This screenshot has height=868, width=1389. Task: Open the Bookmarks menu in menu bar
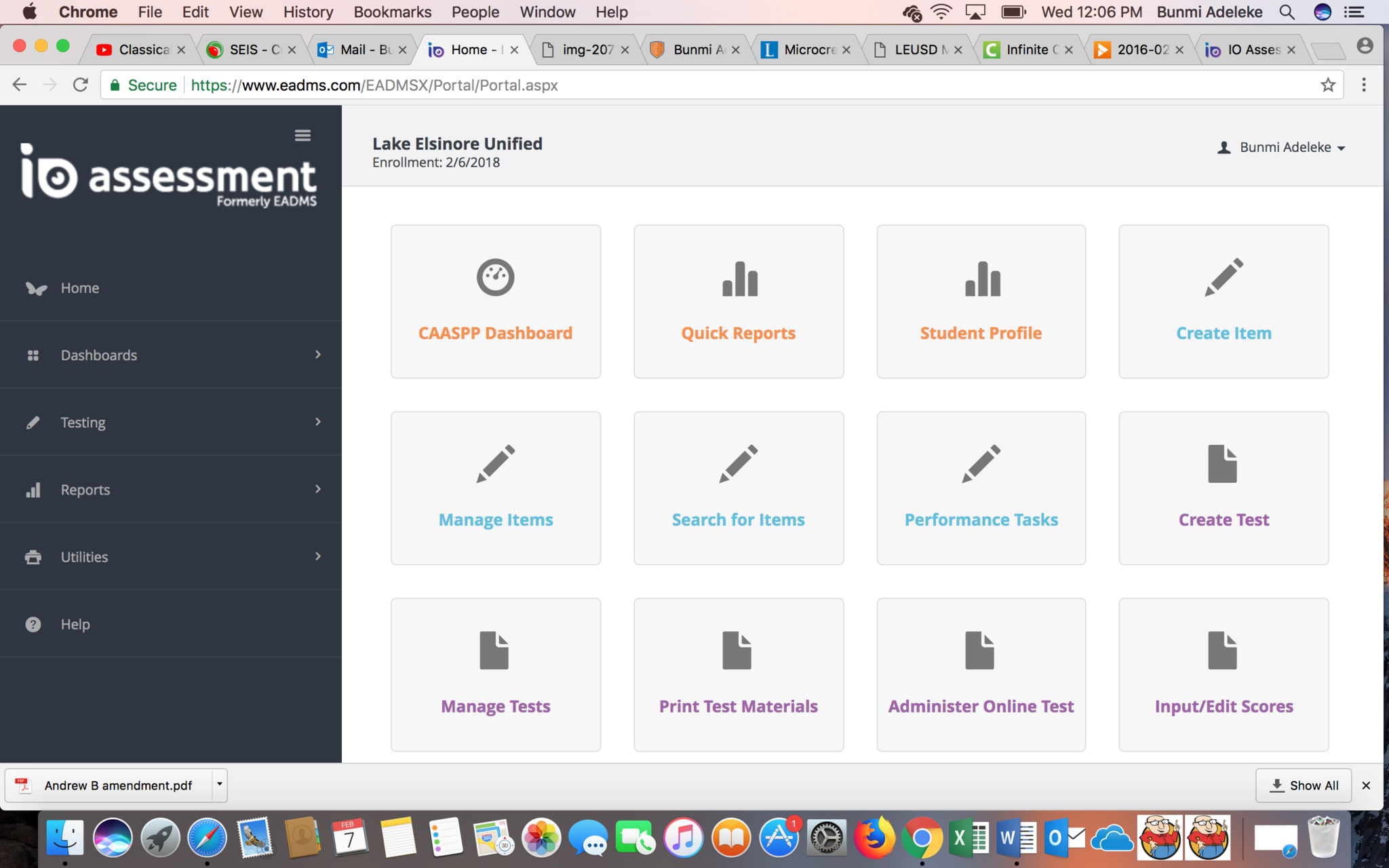pos(392,12)
